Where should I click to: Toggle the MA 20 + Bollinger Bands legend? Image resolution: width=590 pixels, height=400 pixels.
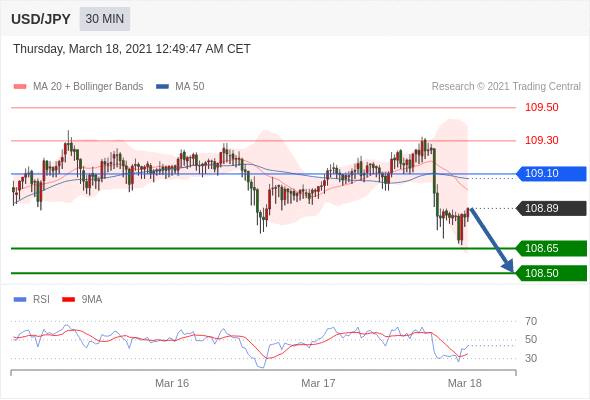78,87
